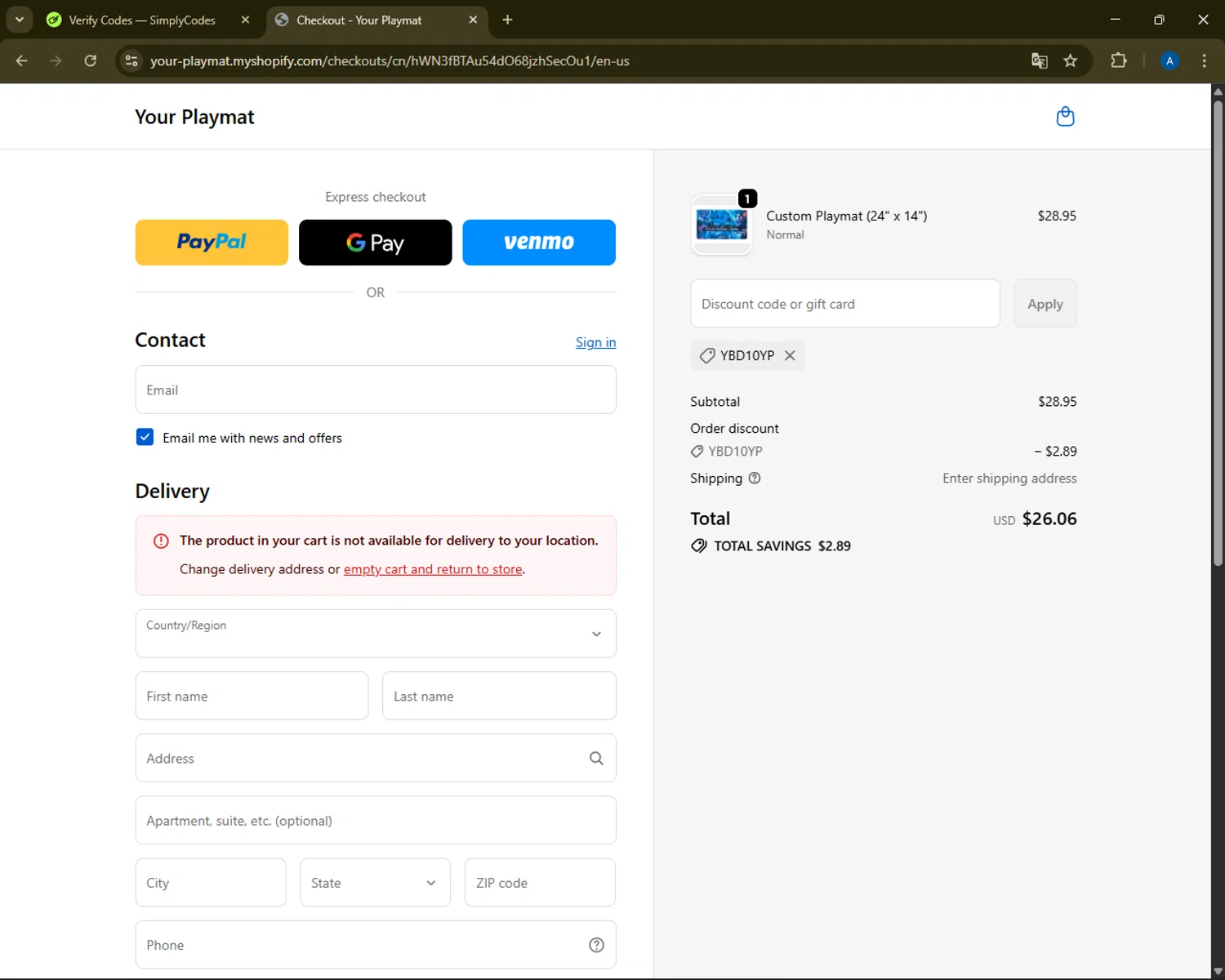This screenshot has width=1225, height=980.
Task: Click the Address search magnifier icon
Action: click(596, 759)
